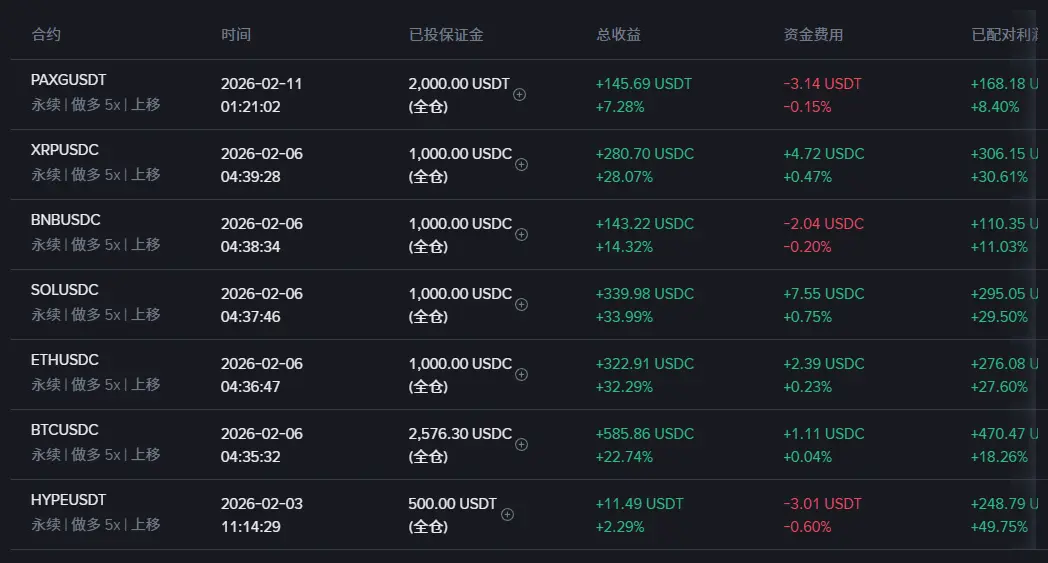This screenshot has width=1048, height=563.
Task: Add margin via plus icon in XRPUSDC row
Action: point(522,165)
